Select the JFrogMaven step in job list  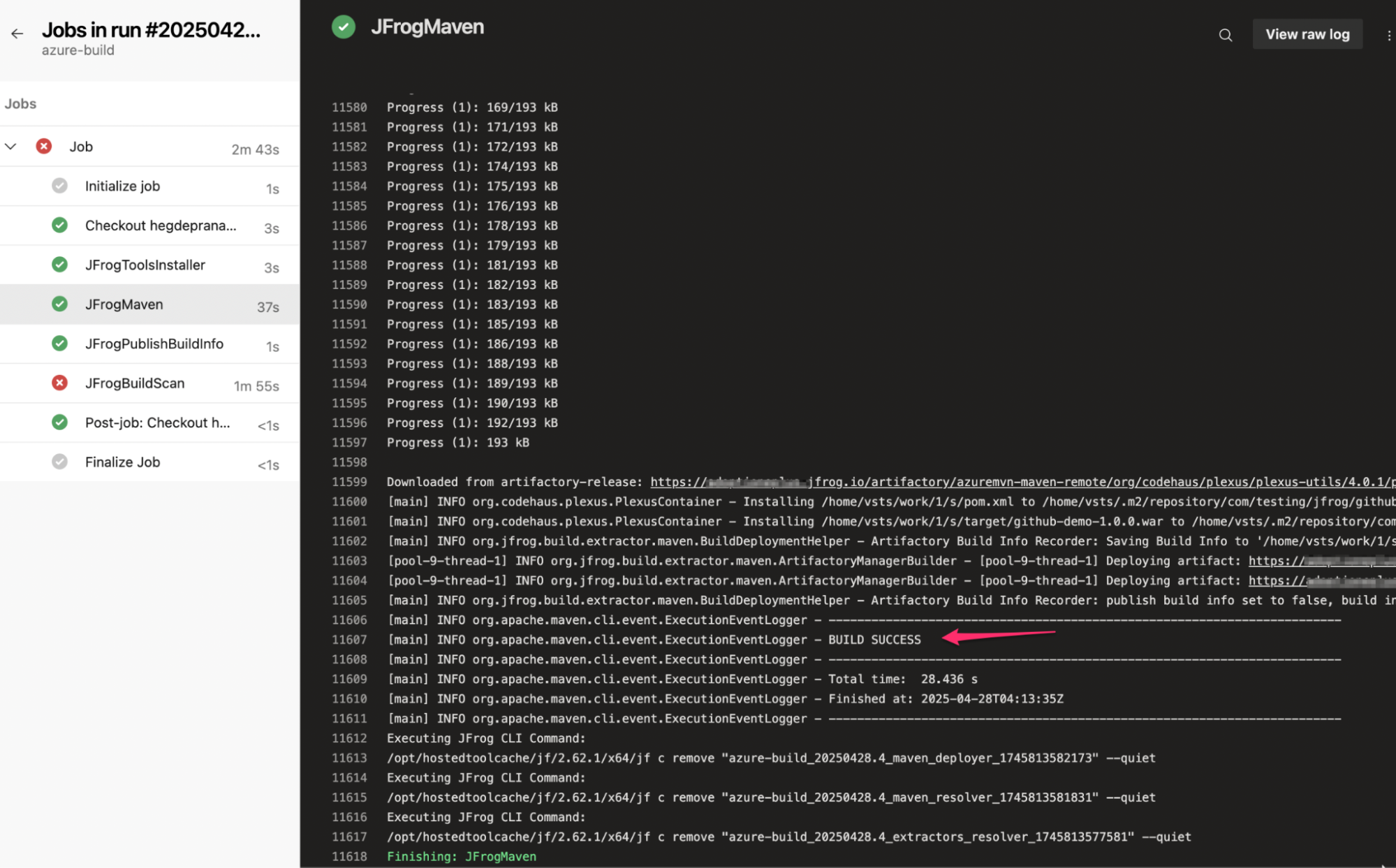124,304
